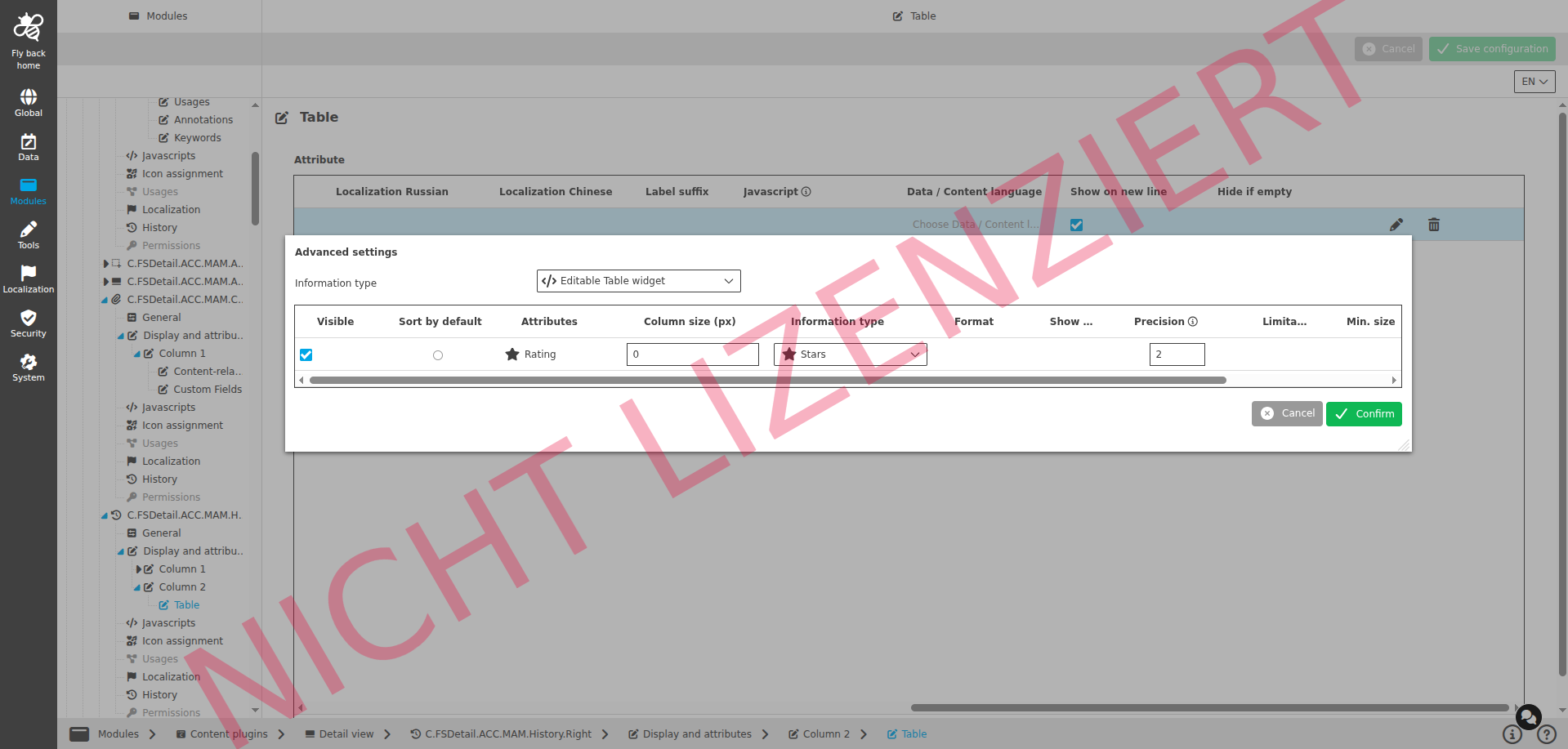Collapse the C.FSDetail.ACC.MAM.H. tree node
1568x749 pixels.
[x=105, y=515]
